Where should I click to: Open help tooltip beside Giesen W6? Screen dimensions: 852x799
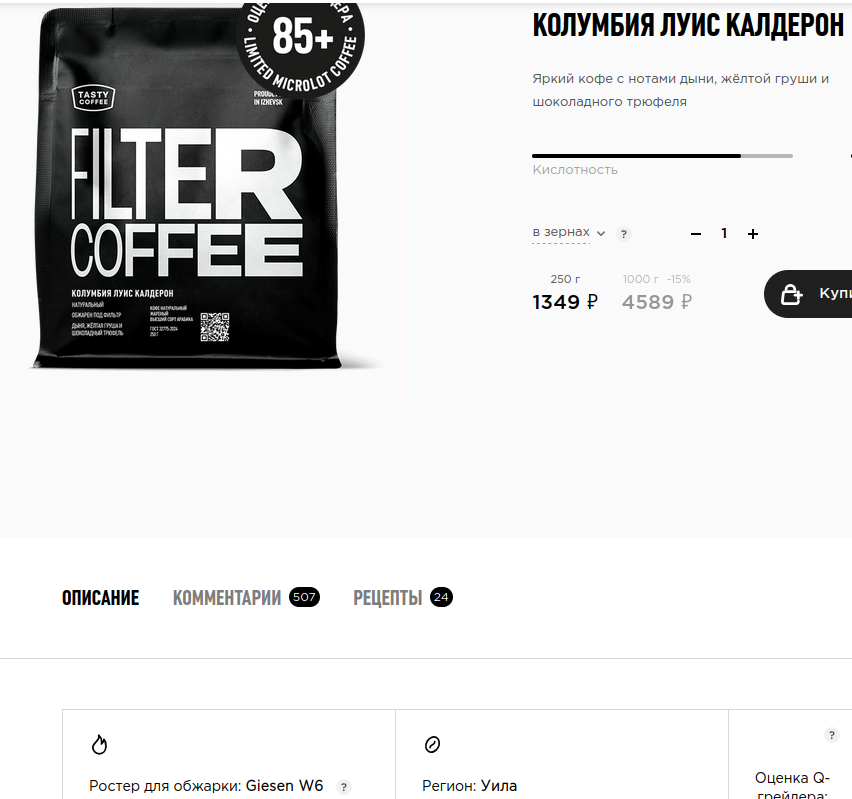pos(343,786)
